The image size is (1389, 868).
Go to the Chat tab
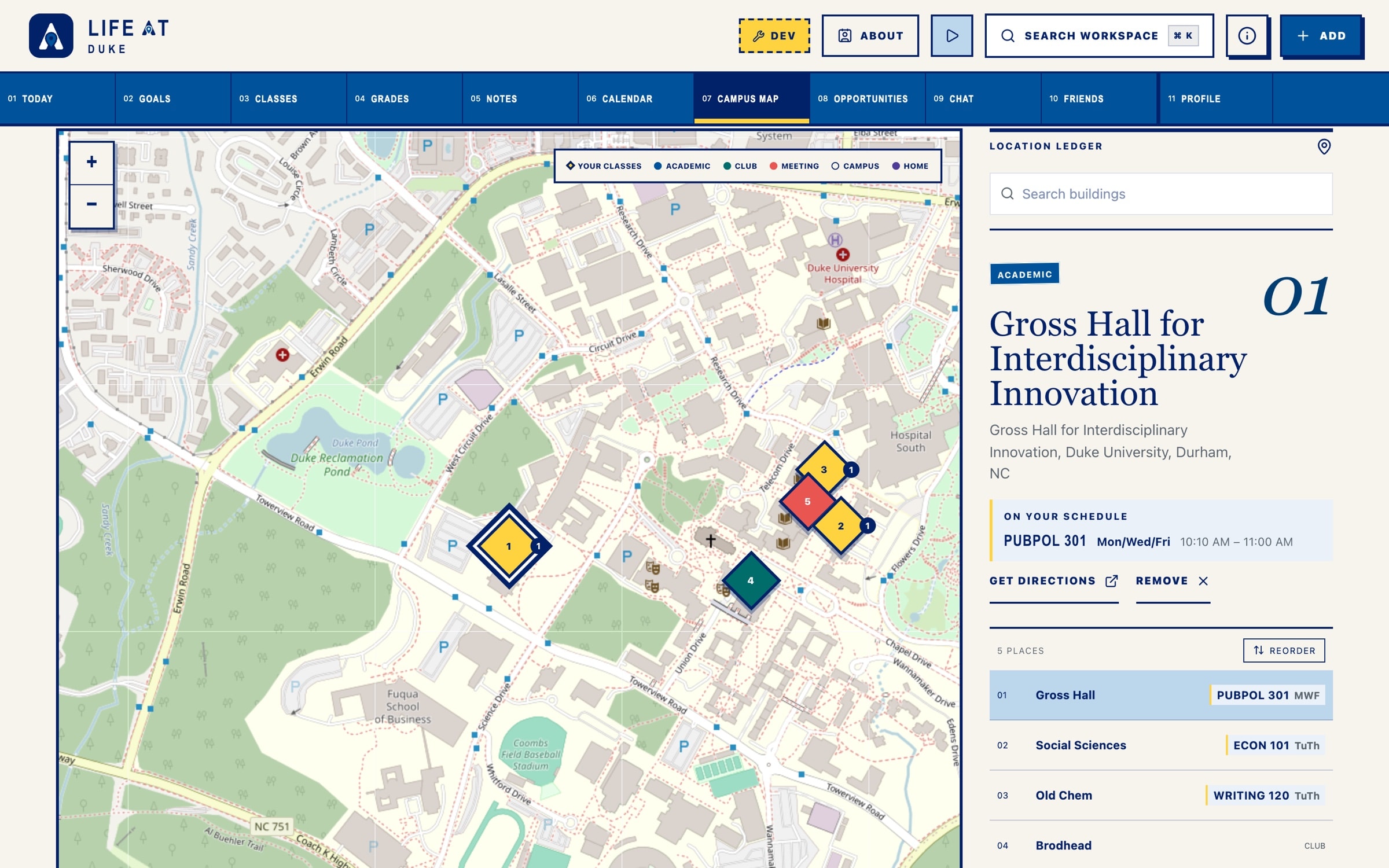point(983,99)
